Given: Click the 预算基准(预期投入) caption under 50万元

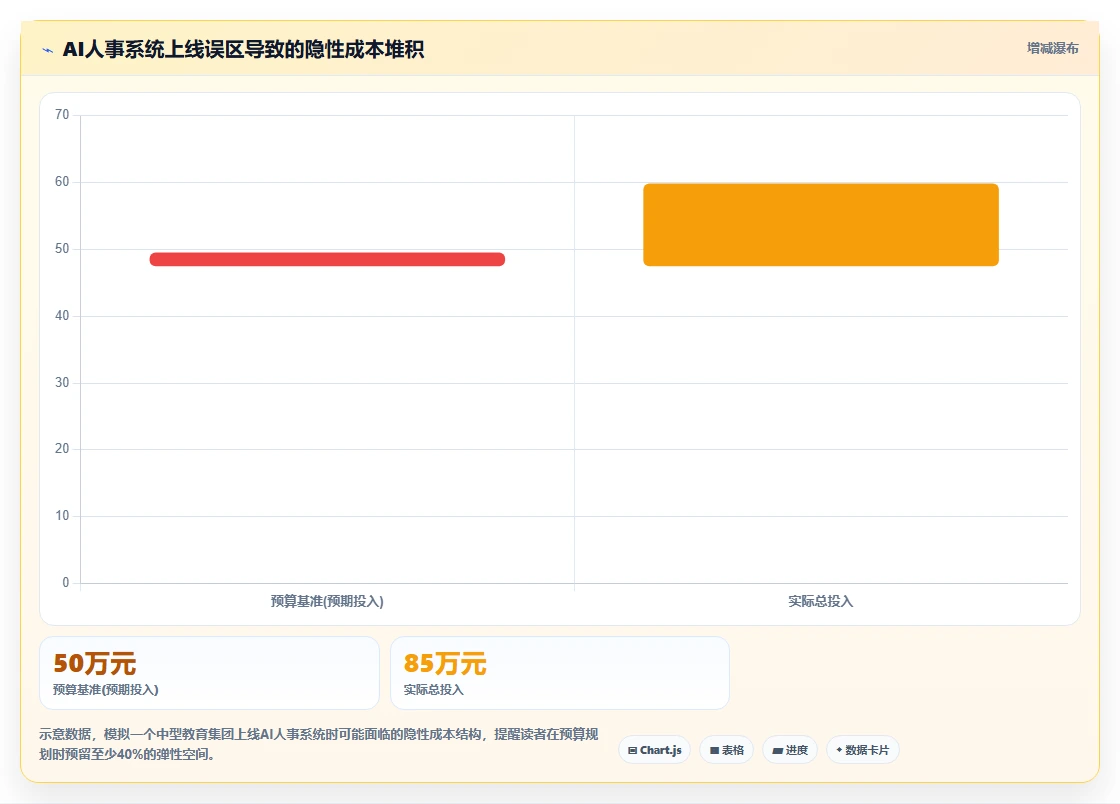Looking at the screenshot, I should point(106,690).
